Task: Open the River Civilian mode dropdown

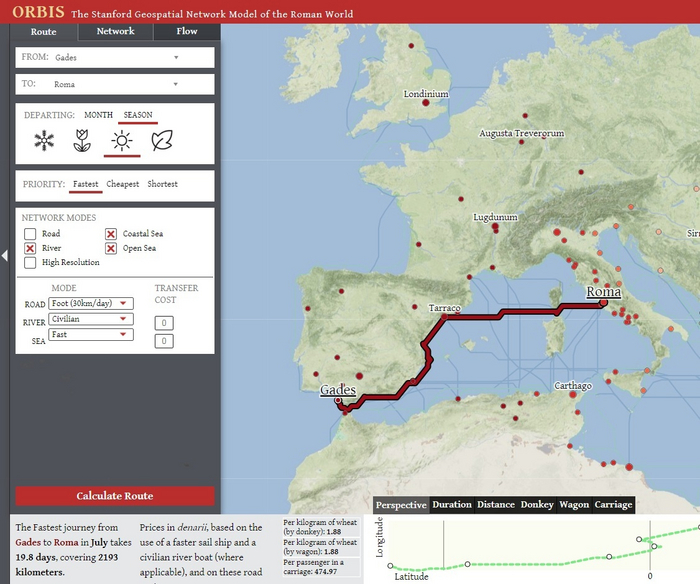Action: pos(91,319)
